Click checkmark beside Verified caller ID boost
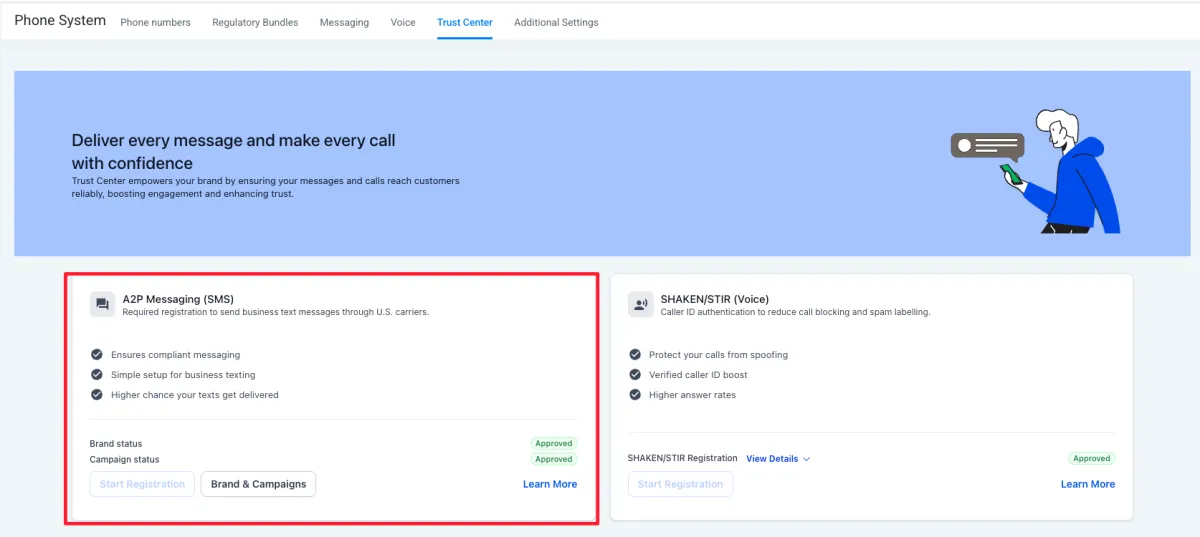The height and width of the screenshot is (537, 1200). pos(635,374)
